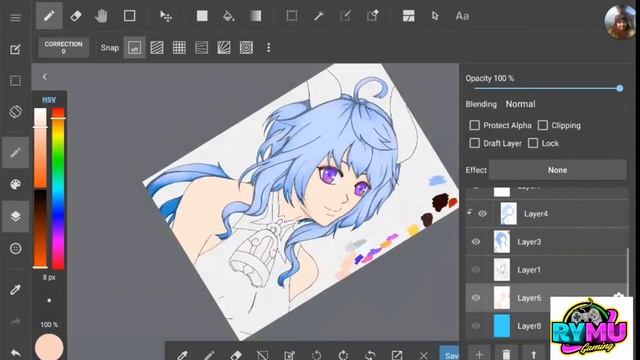Enable concentric circle snap guide

pos(246,48)
